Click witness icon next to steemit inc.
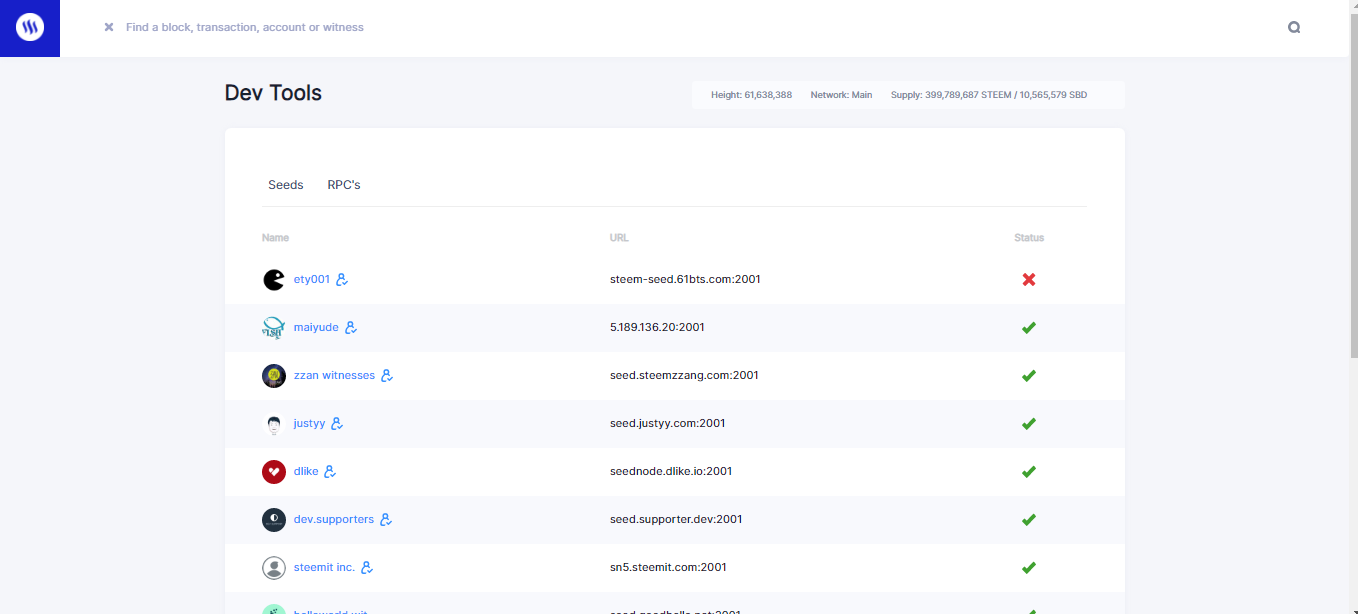This screenshot has width=1358, height=614. (x=367, y=568)
